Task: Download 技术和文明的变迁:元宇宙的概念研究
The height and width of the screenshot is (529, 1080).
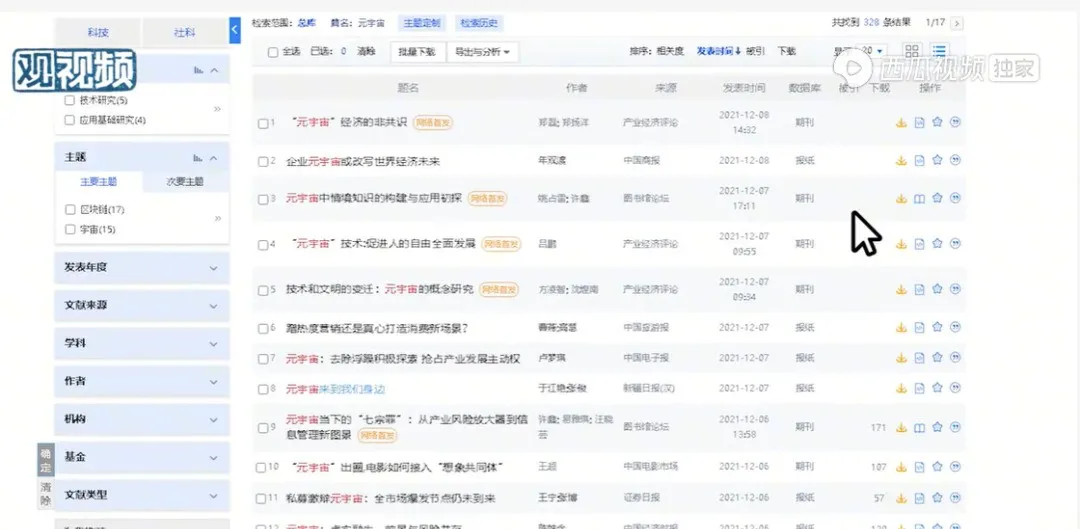Action: (x=900, y=290)
